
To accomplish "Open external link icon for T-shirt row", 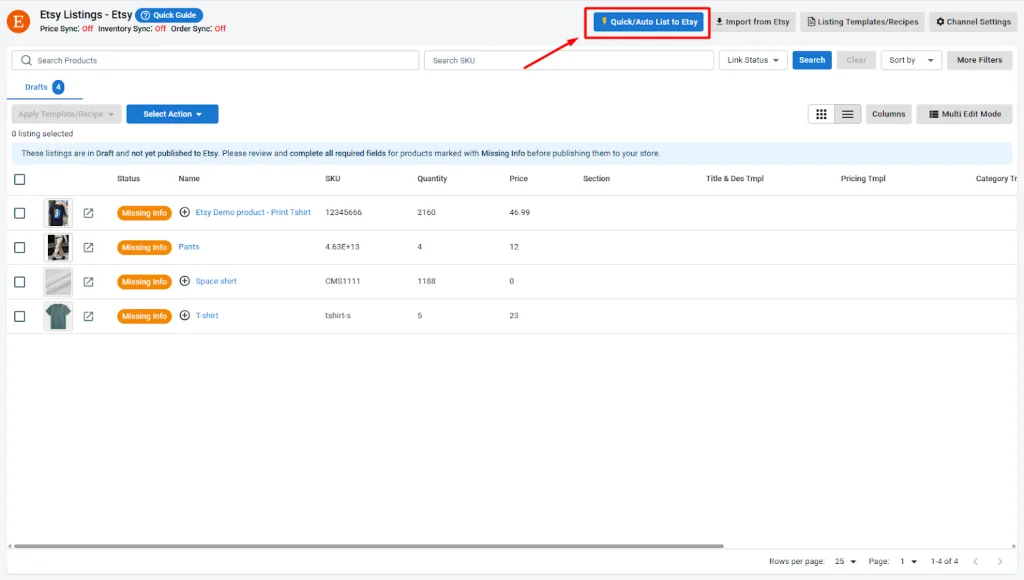I will click(88, 316).
